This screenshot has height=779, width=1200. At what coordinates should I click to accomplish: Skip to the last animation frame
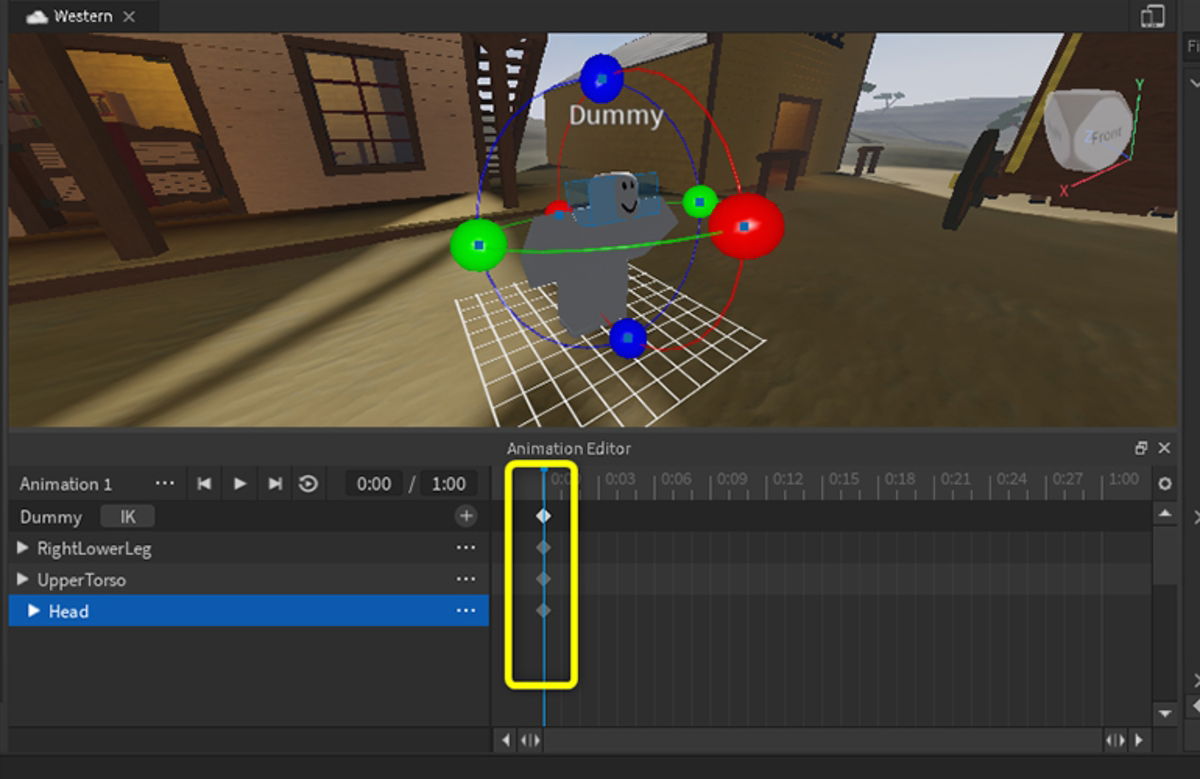274,483
